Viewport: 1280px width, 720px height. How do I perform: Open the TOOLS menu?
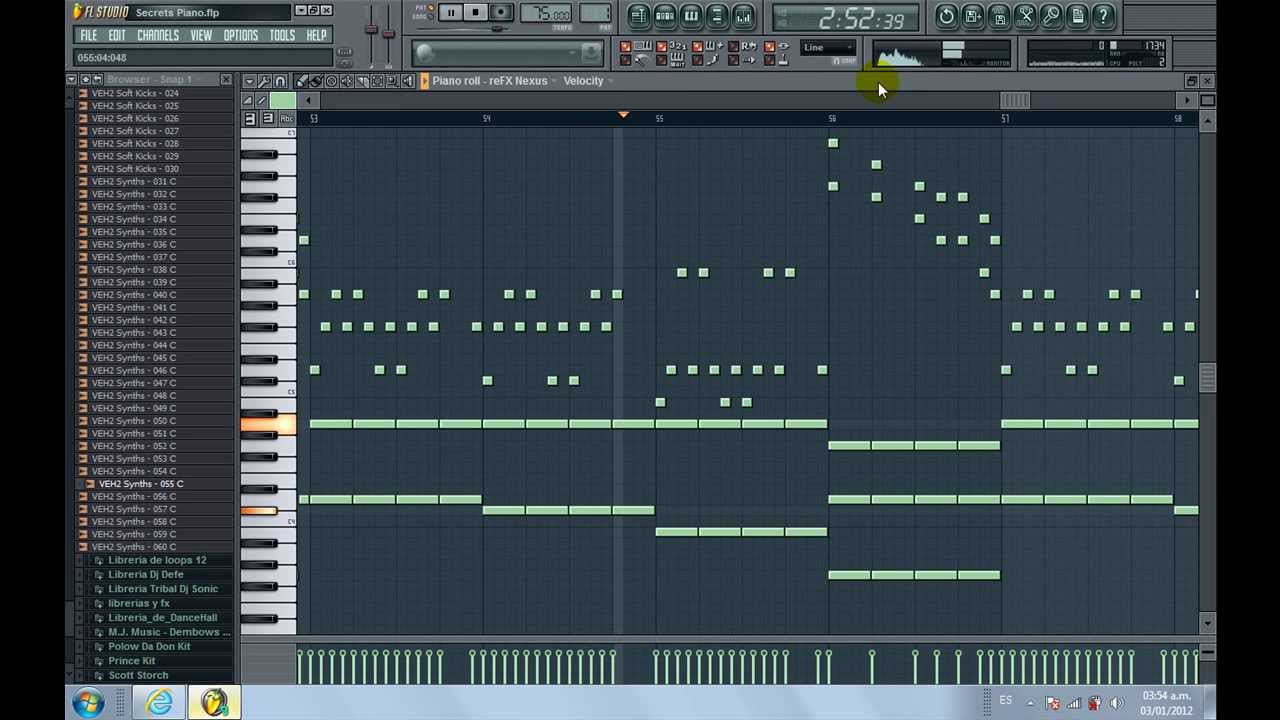point(282,35)
